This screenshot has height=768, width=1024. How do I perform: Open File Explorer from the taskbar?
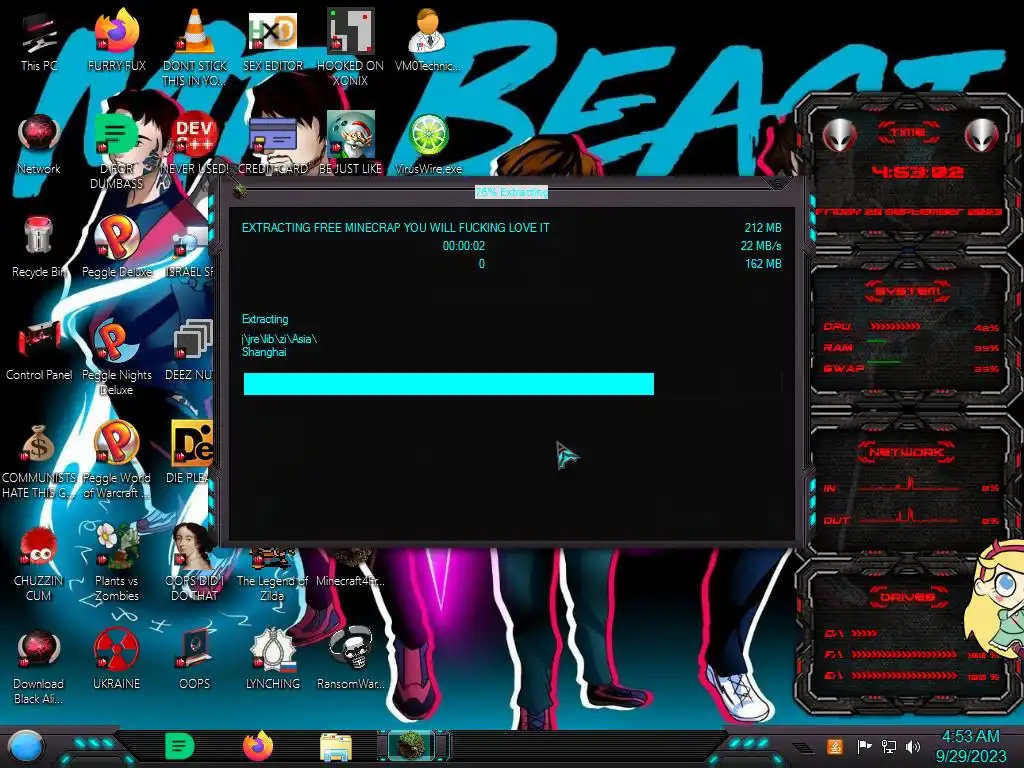336,747
